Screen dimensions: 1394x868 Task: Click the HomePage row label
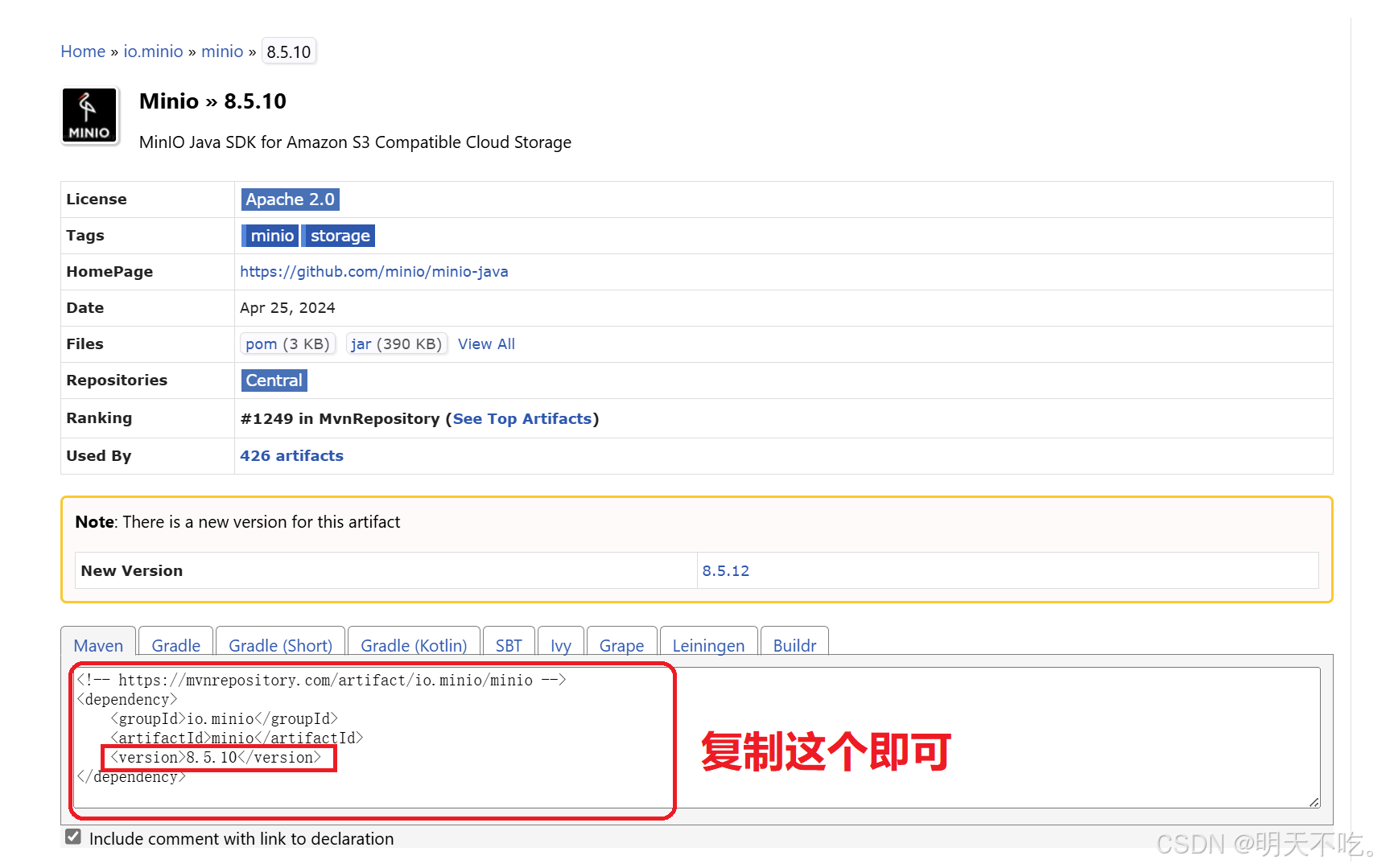point(109,272)
